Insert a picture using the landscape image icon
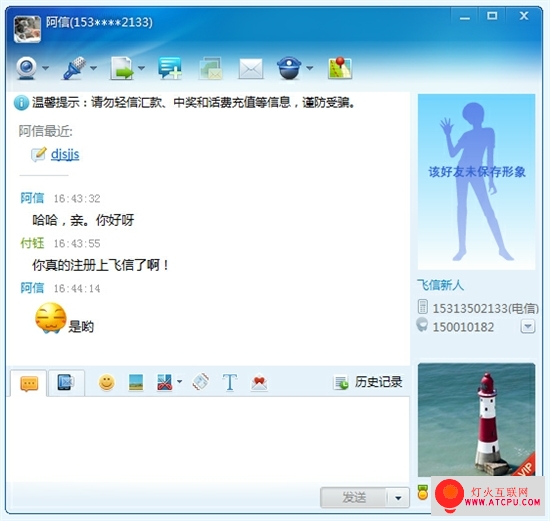This screenshot has height=521, width=550. tap(136, 382)
